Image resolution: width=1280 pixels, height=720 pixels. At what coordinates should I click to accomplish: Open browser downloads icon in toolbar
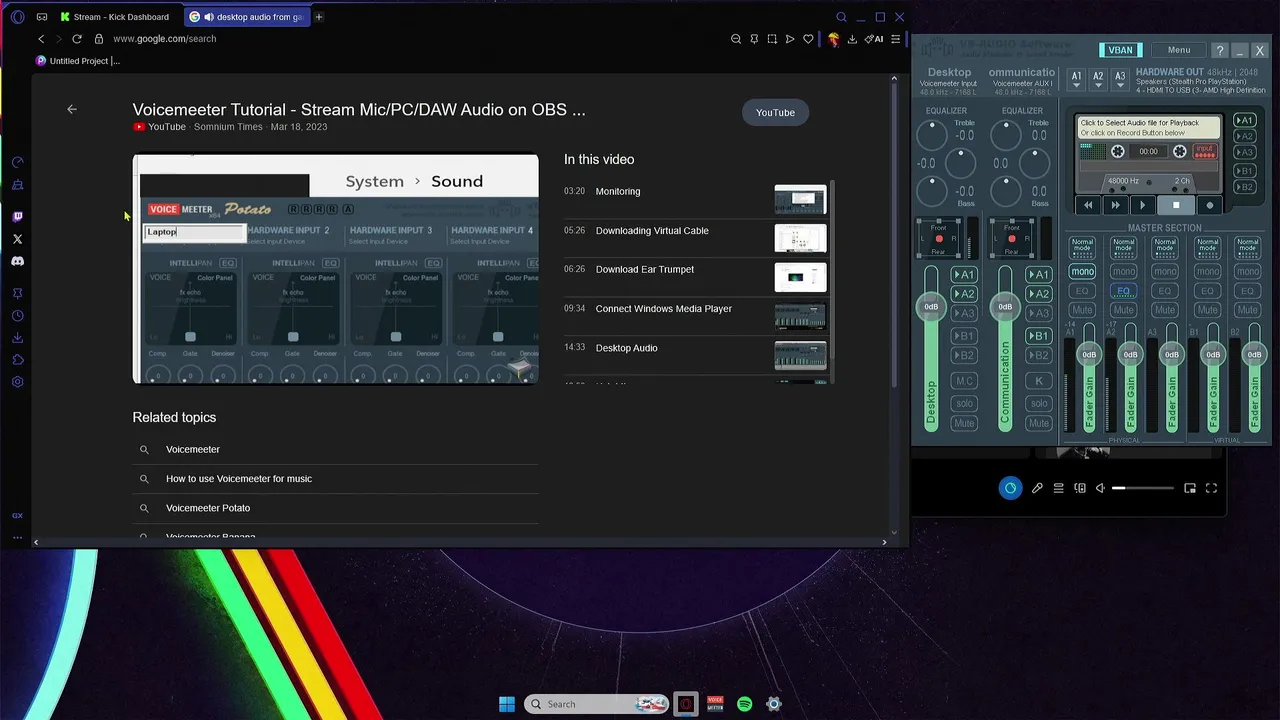(852, 39)
